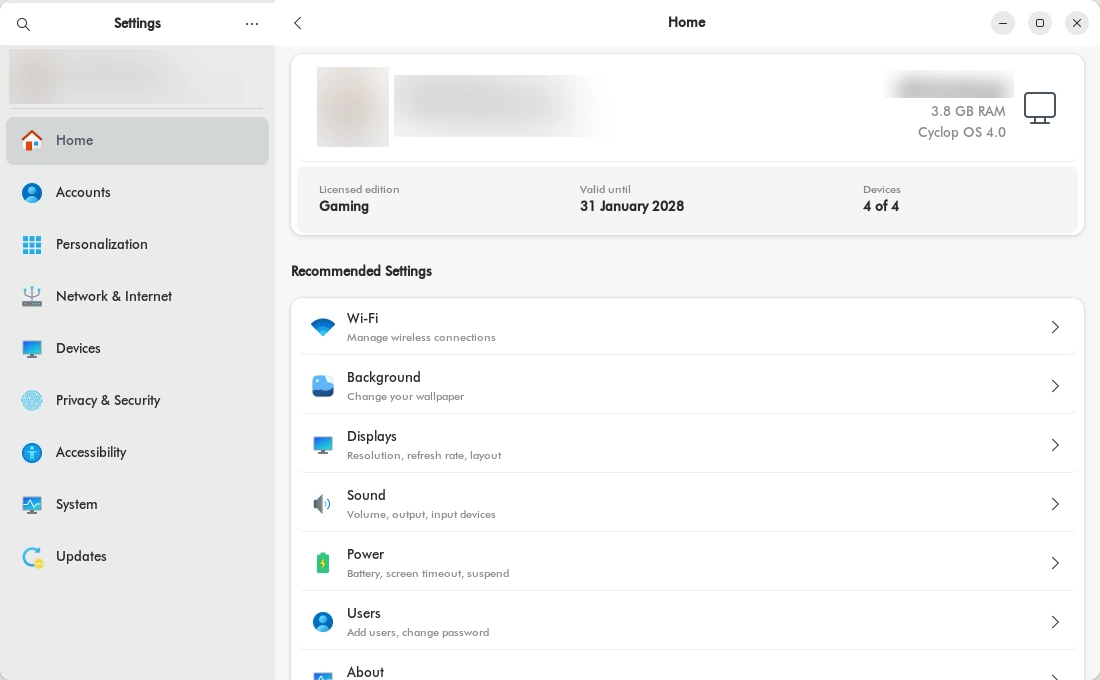The width and height of the screenshot is (1100, 680).
Task: Open Network & Internet section
Action: point(138,297)
